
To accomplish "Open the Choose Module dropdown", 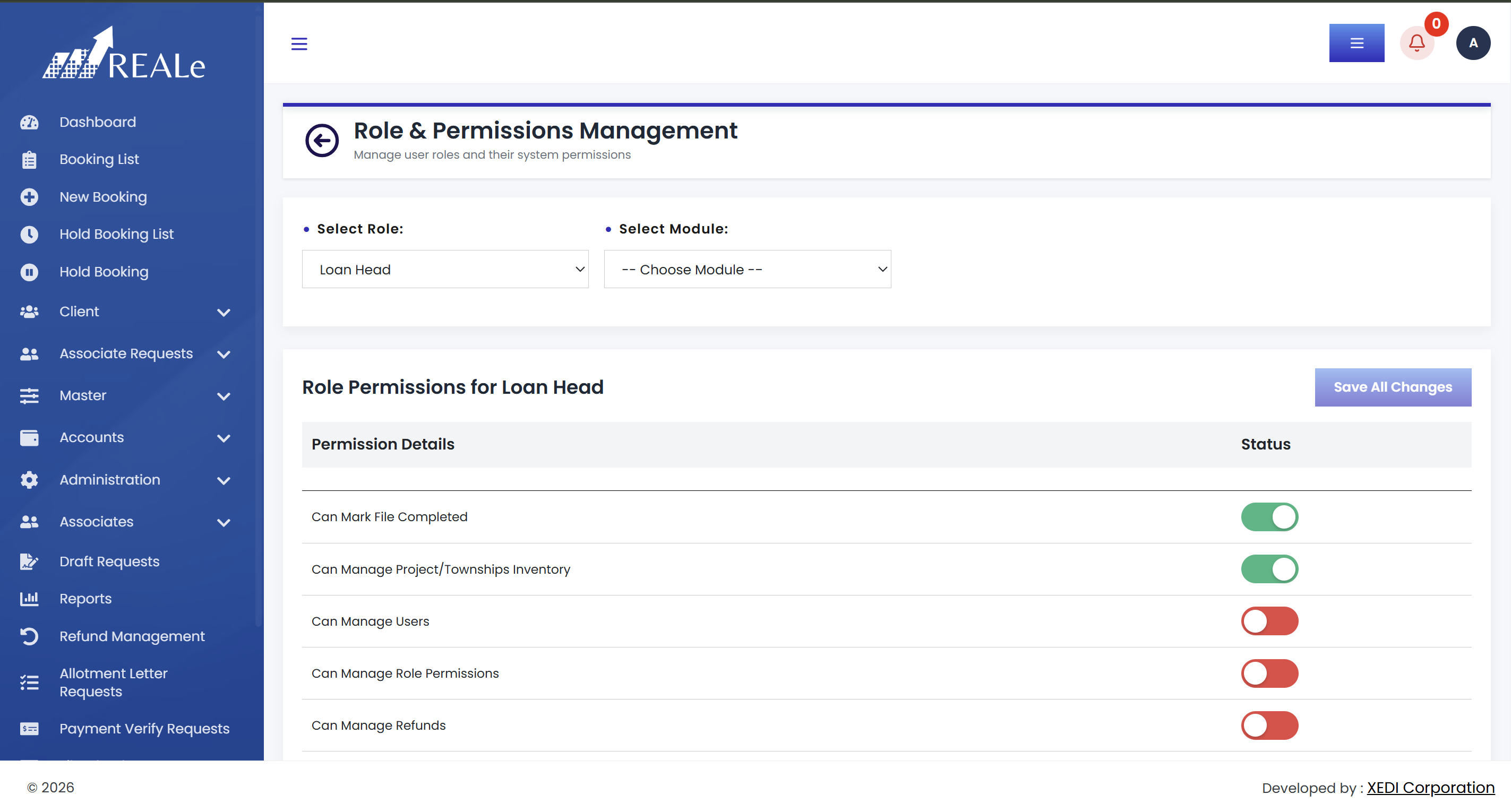I will click(748, 269).
